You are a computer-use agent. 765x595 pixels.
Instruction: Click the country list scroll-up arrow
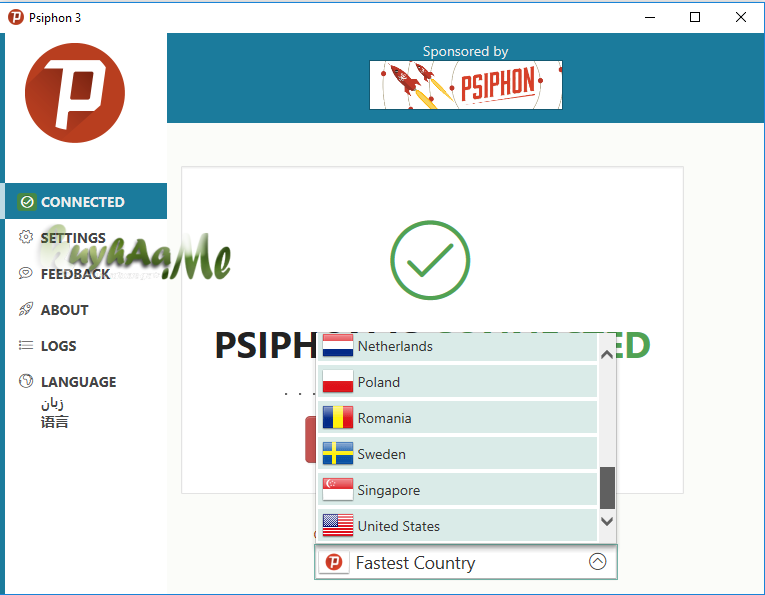click(607, 355)
